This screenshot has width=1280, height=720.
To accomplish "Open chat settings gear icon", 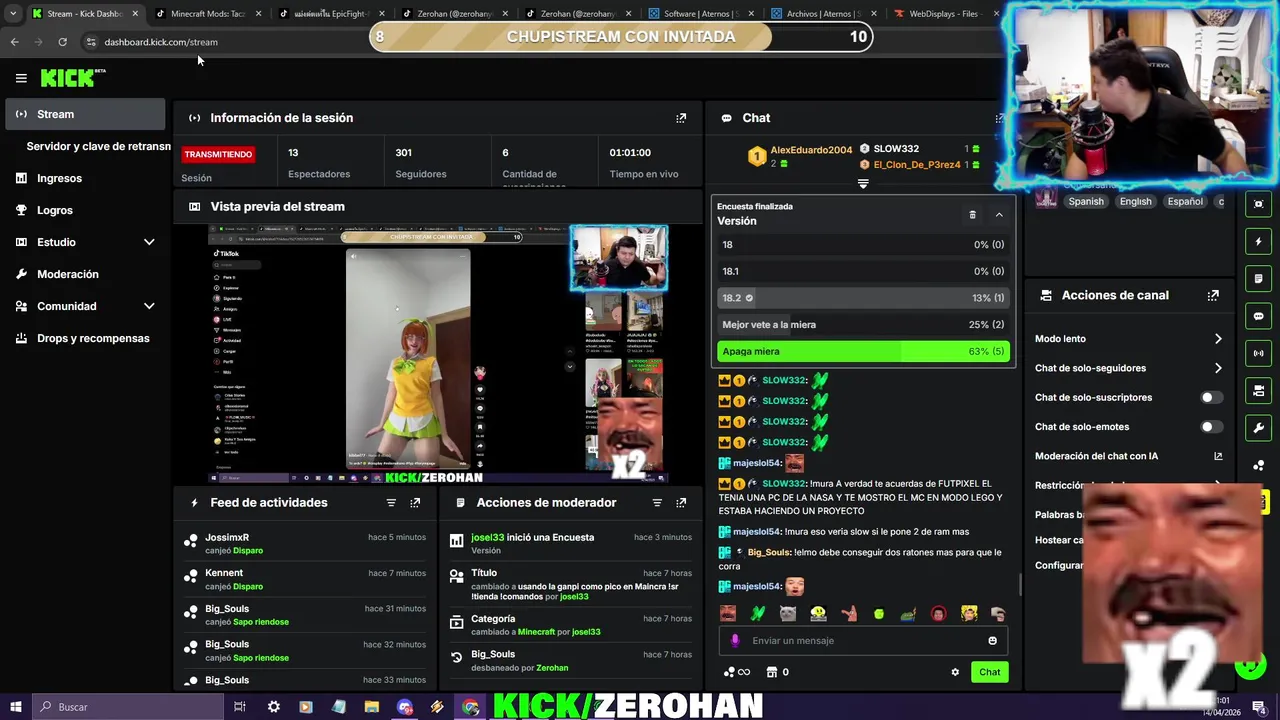I will (x=955, y=672).
